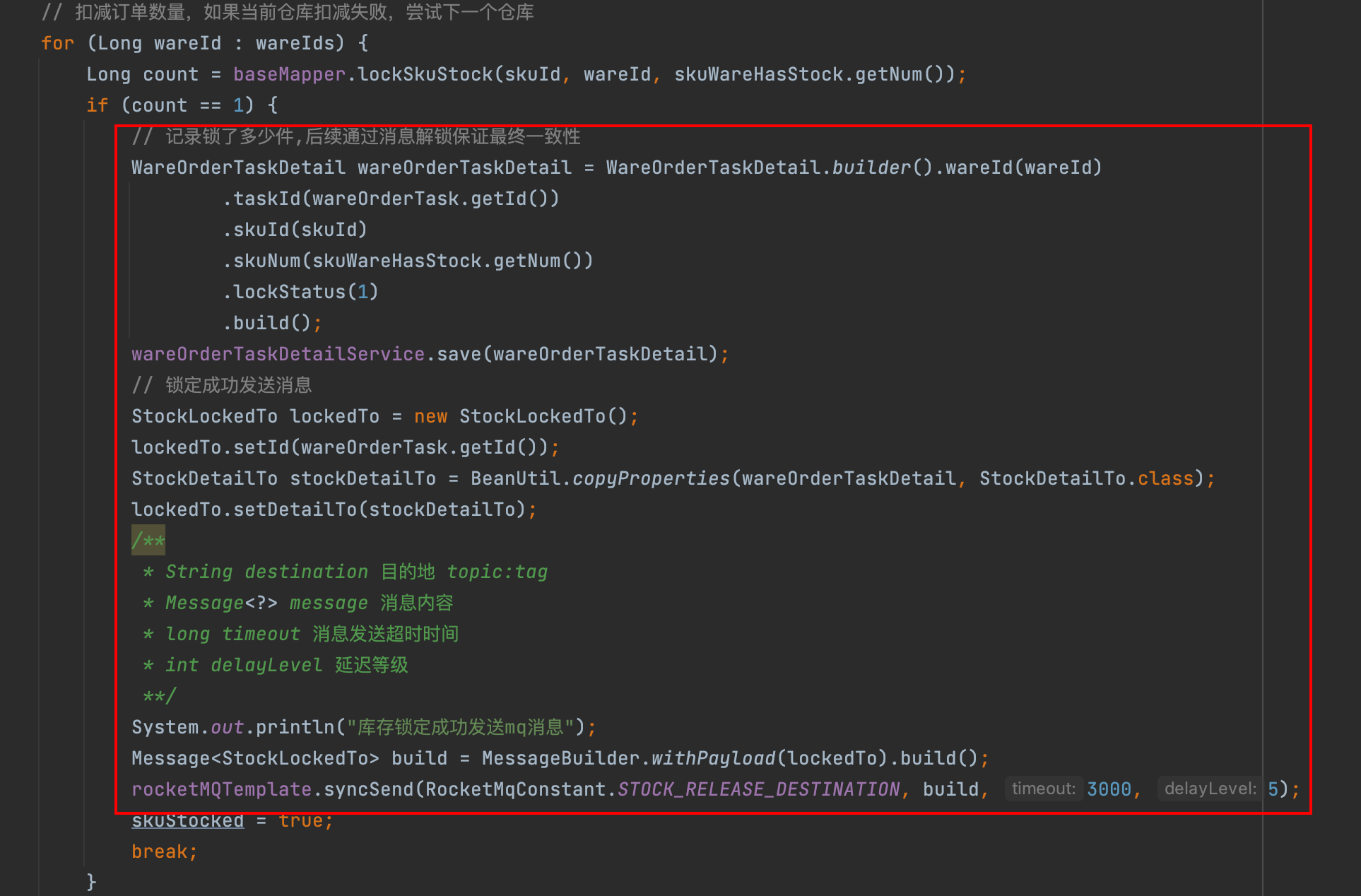The height and width of the screenshot is (896, 1361).
Task: Click 'rocketMQTemplate' field reference
Action: coord(221,789)
